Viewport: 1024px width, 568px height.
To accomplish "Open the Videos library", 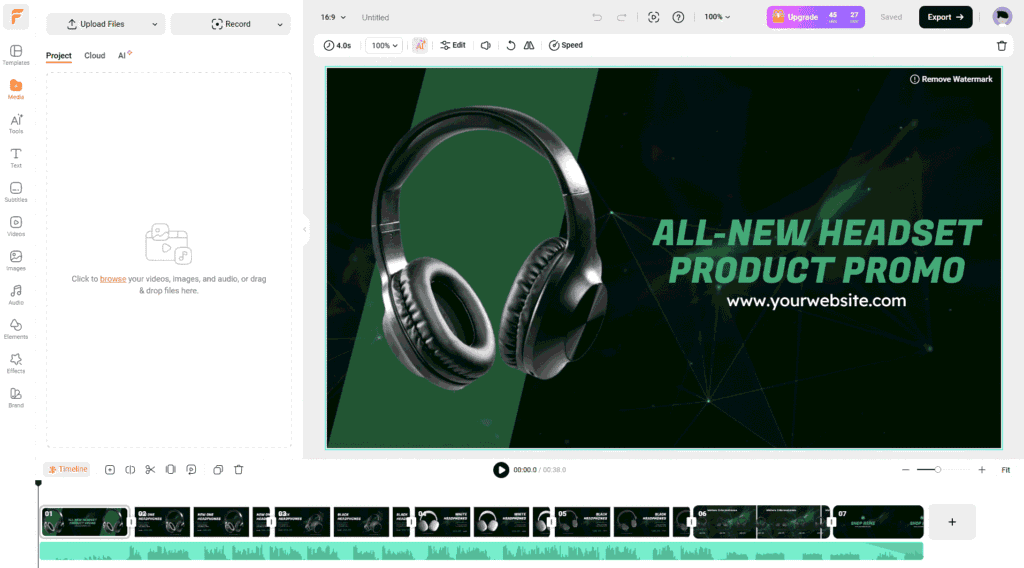I will 16,227.
